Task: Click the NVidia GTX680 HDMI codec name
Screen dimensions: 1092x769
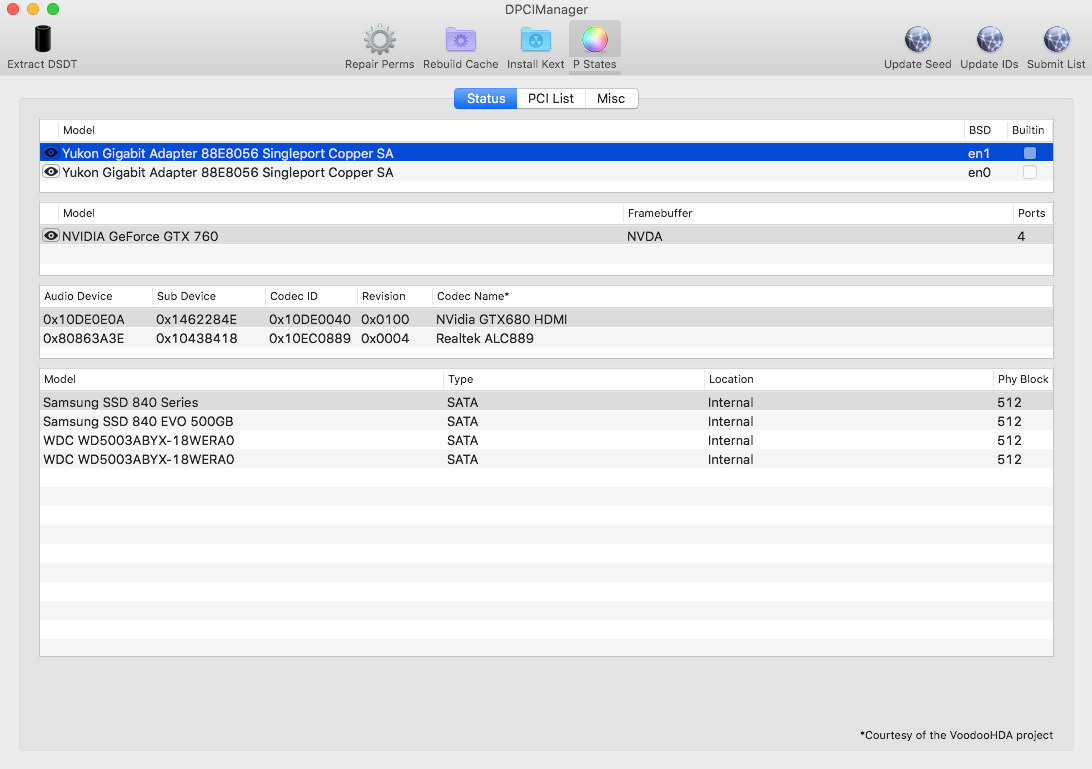Action: pyautogui.click(x=501, y=319)
